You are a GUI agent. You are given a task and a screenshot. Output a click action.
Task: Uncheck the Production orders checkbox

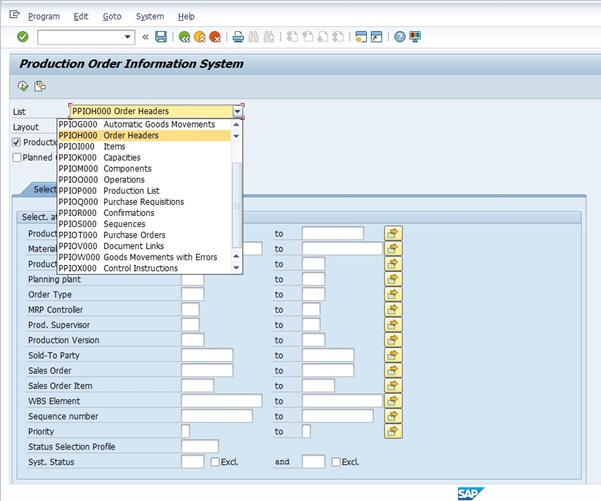coord(16,142)
